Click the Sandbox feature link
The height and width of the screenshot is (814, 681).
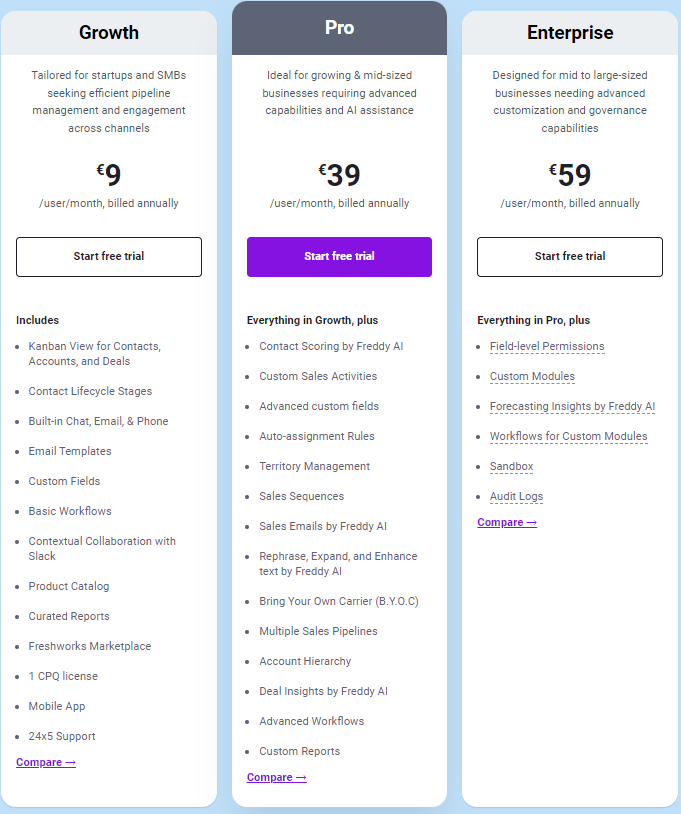pyautogui.click(x=511, y=467)
